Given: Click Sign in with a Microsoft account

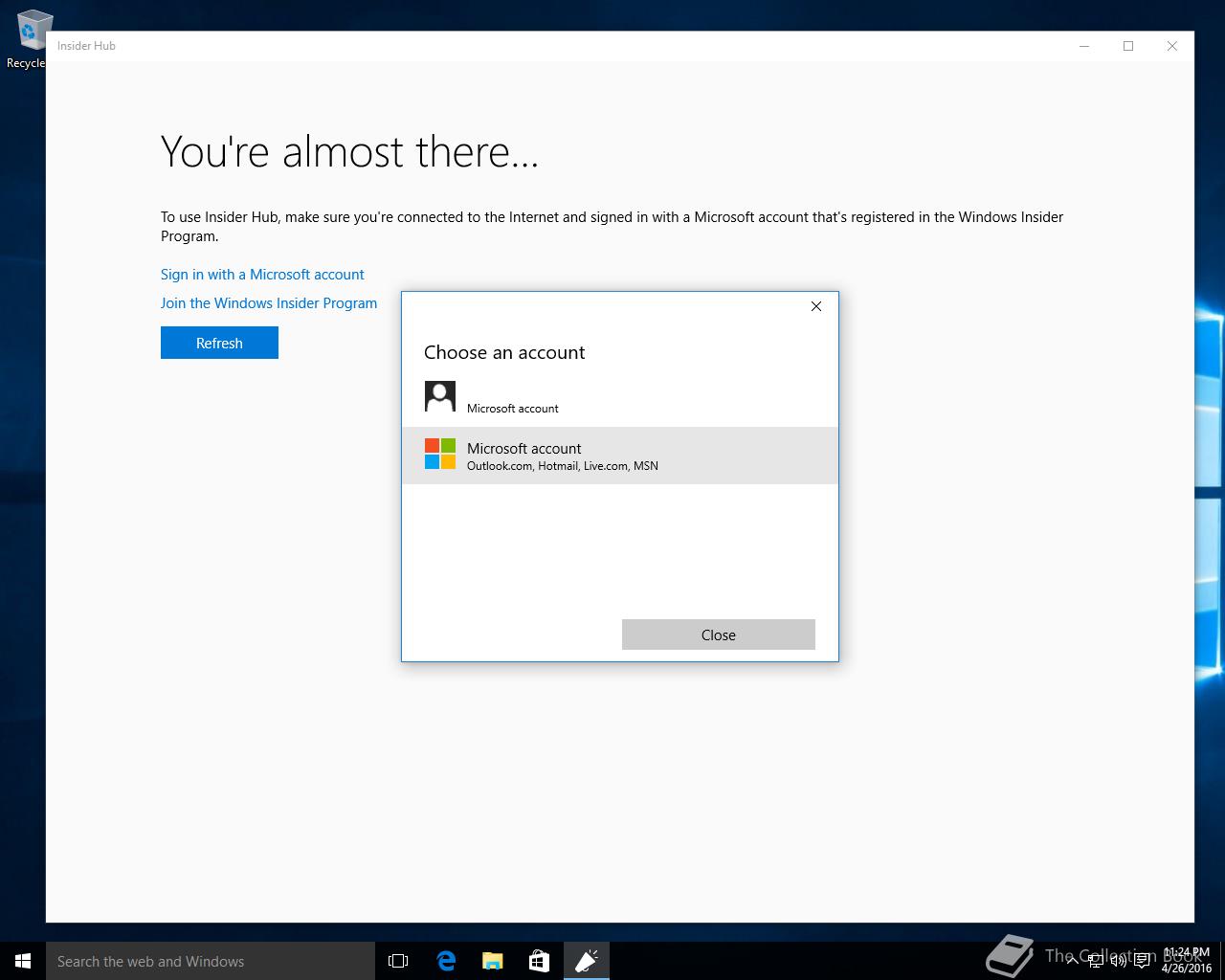Looking at the screenshot, I should 262,275.
